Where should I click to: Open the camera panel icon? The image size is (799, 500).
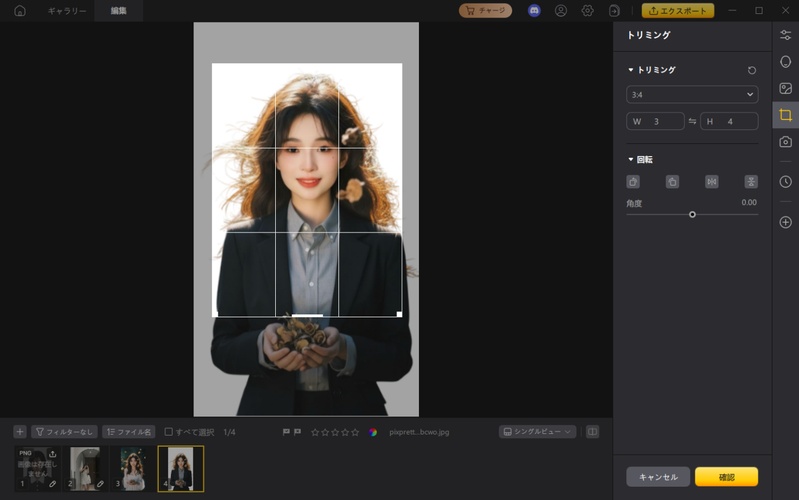785,142
